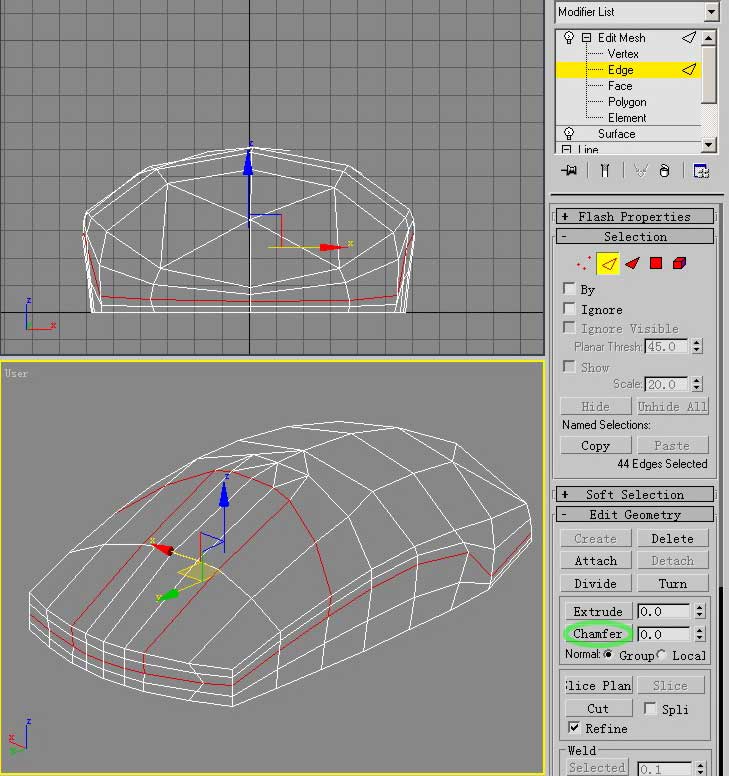Enable the Ignore checkbox
Image resolution: width=729 pixels, height=776 pixels.
(570, 310)
